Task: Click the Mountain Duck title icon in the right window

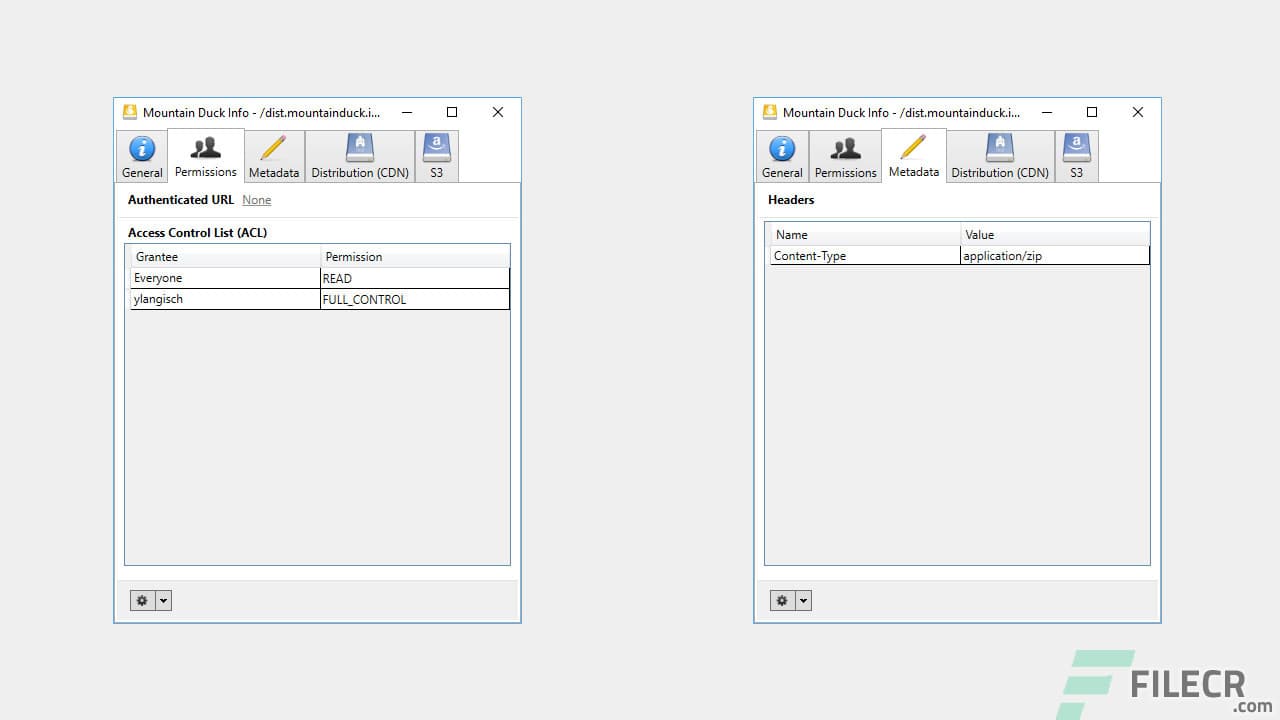Action: click(769, 112)
